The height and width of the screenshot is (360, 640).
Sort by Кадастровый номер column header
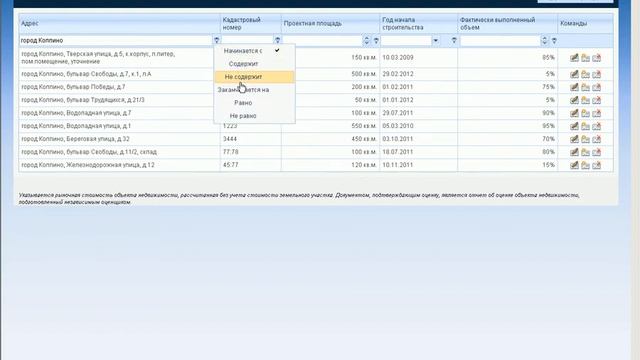coord(251,24)
